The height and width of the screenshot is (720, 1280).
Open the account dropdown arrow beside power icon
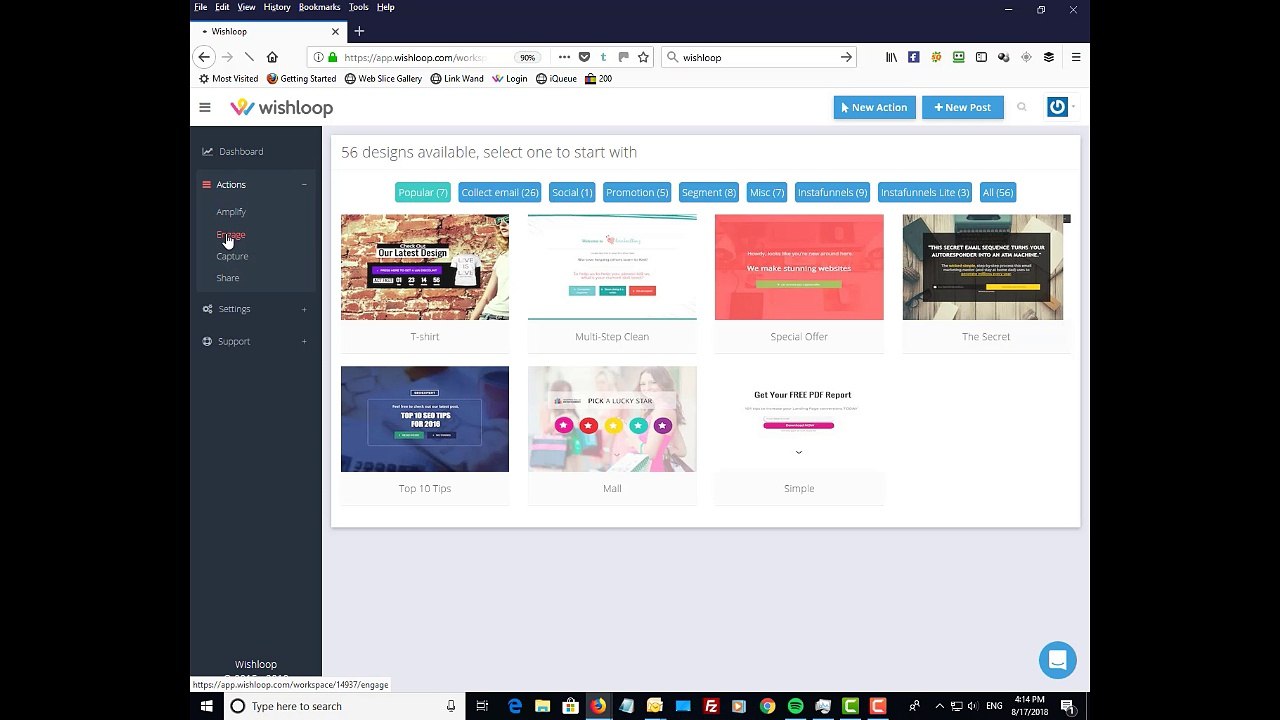coord(1073,107)
